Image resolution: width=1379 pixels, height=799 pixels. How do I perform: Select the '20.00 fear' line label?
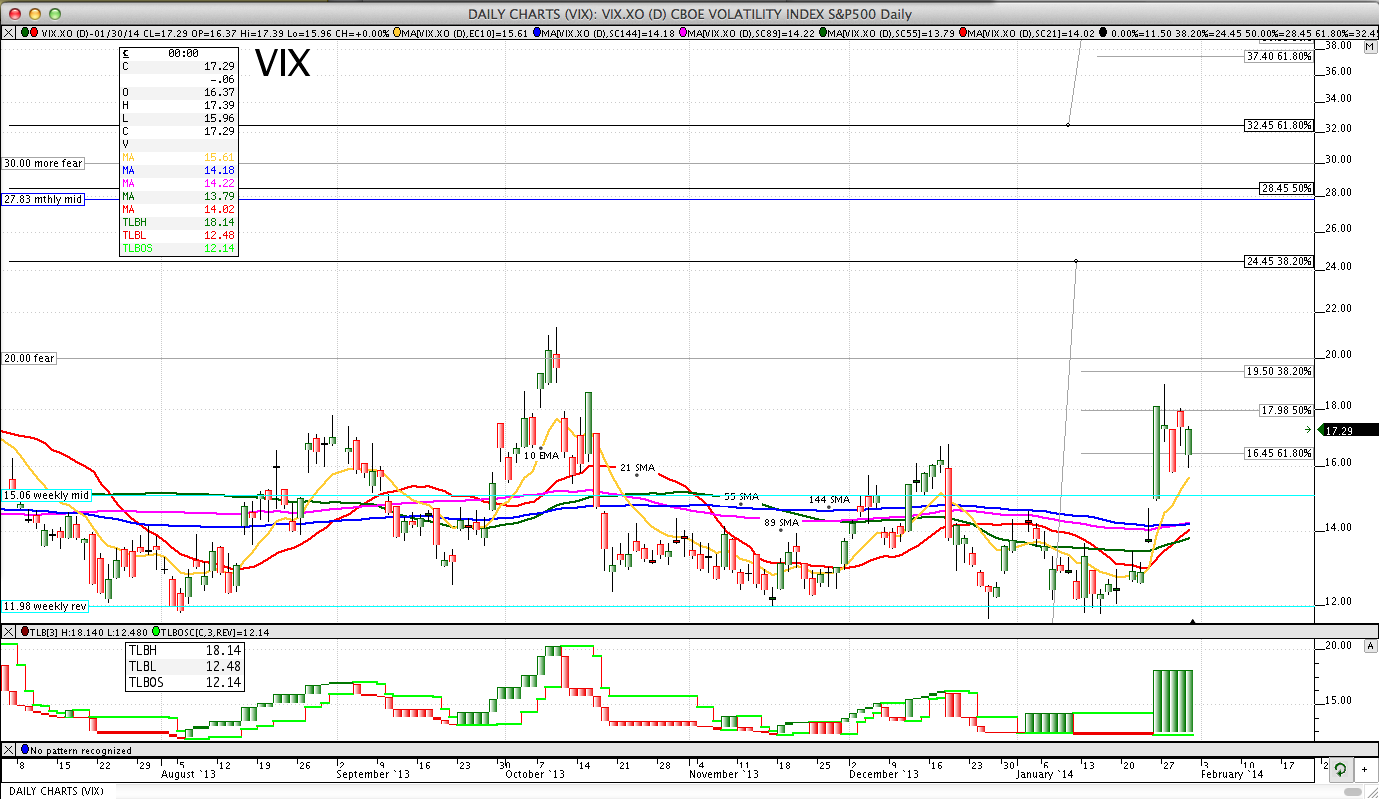(29, 358)
